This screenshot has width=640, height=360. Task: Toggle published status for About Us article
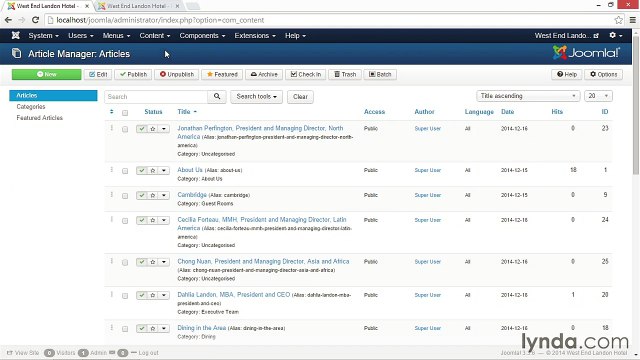click(x=142, y=170)
